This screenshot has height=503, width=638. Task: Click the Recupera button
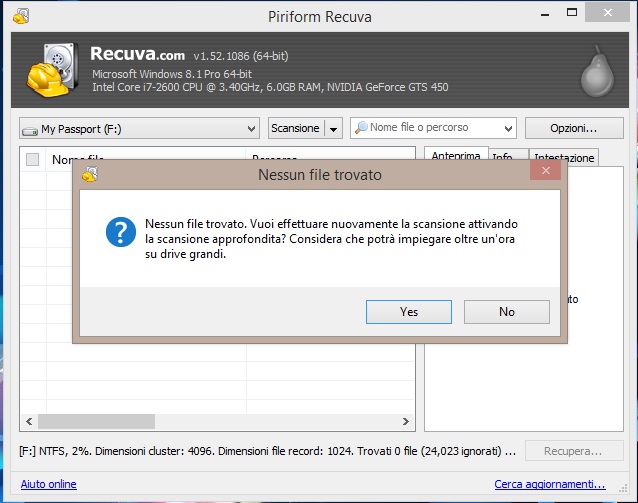tap(574, 451)
